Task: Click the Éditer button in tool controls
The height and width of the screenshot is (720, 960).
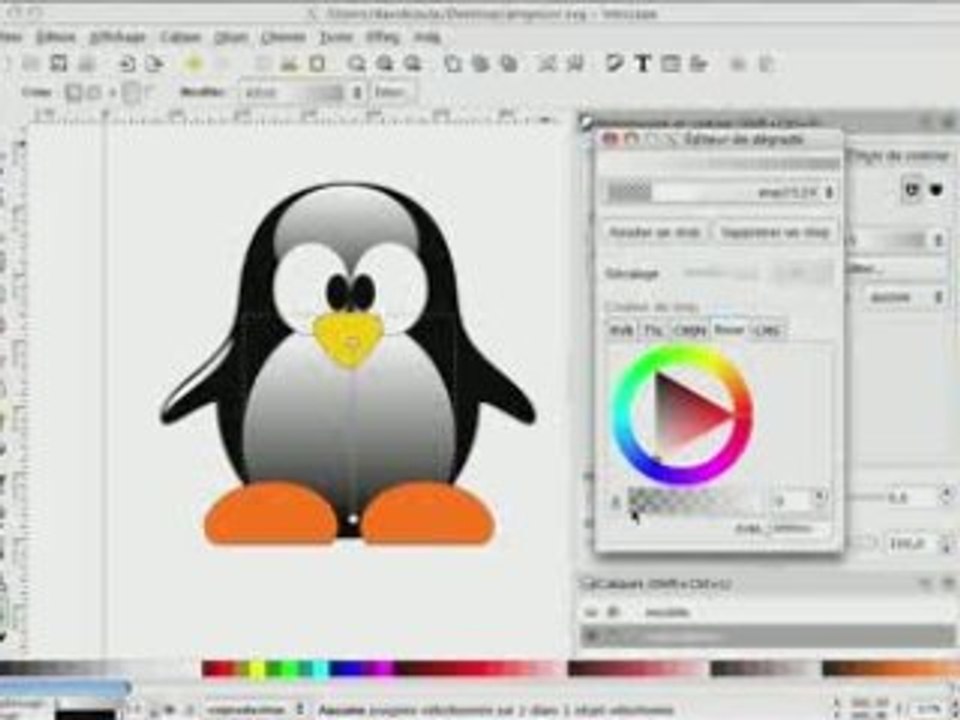Action: tap(391, 93)
